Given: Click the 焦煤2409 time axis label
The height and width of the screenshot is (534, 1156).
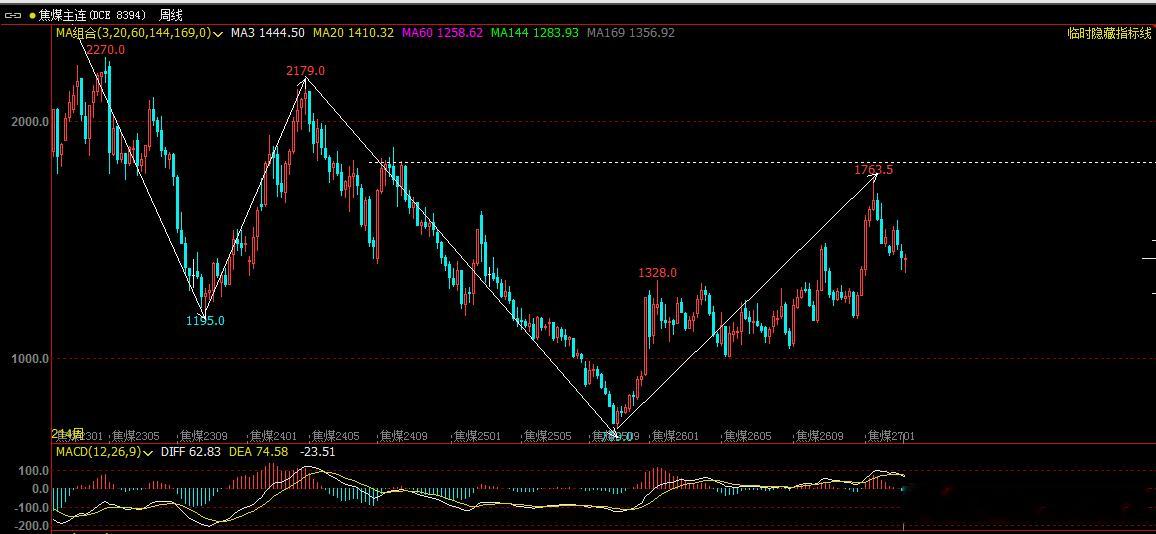Looking at the screenshot, I should click(x=403, y=436).
